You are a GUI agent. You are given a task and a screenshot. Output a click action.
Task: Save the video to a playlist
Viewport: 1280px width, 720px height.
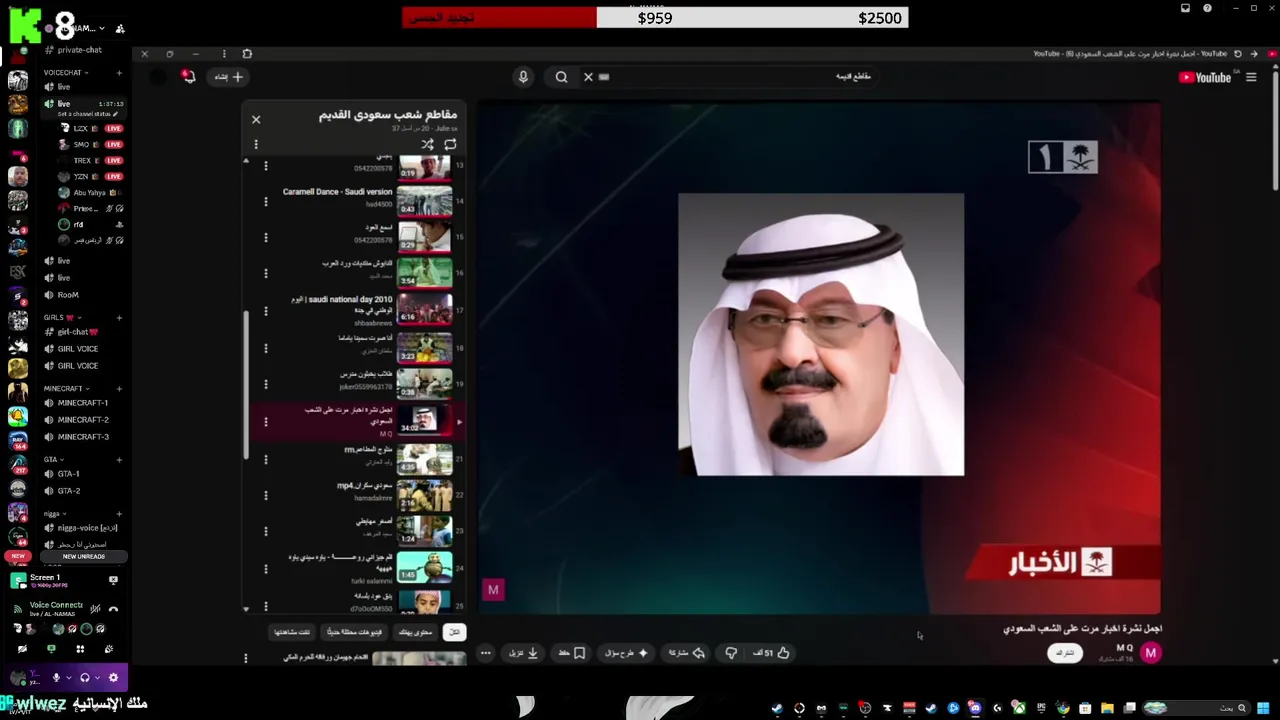coord(572,653)
